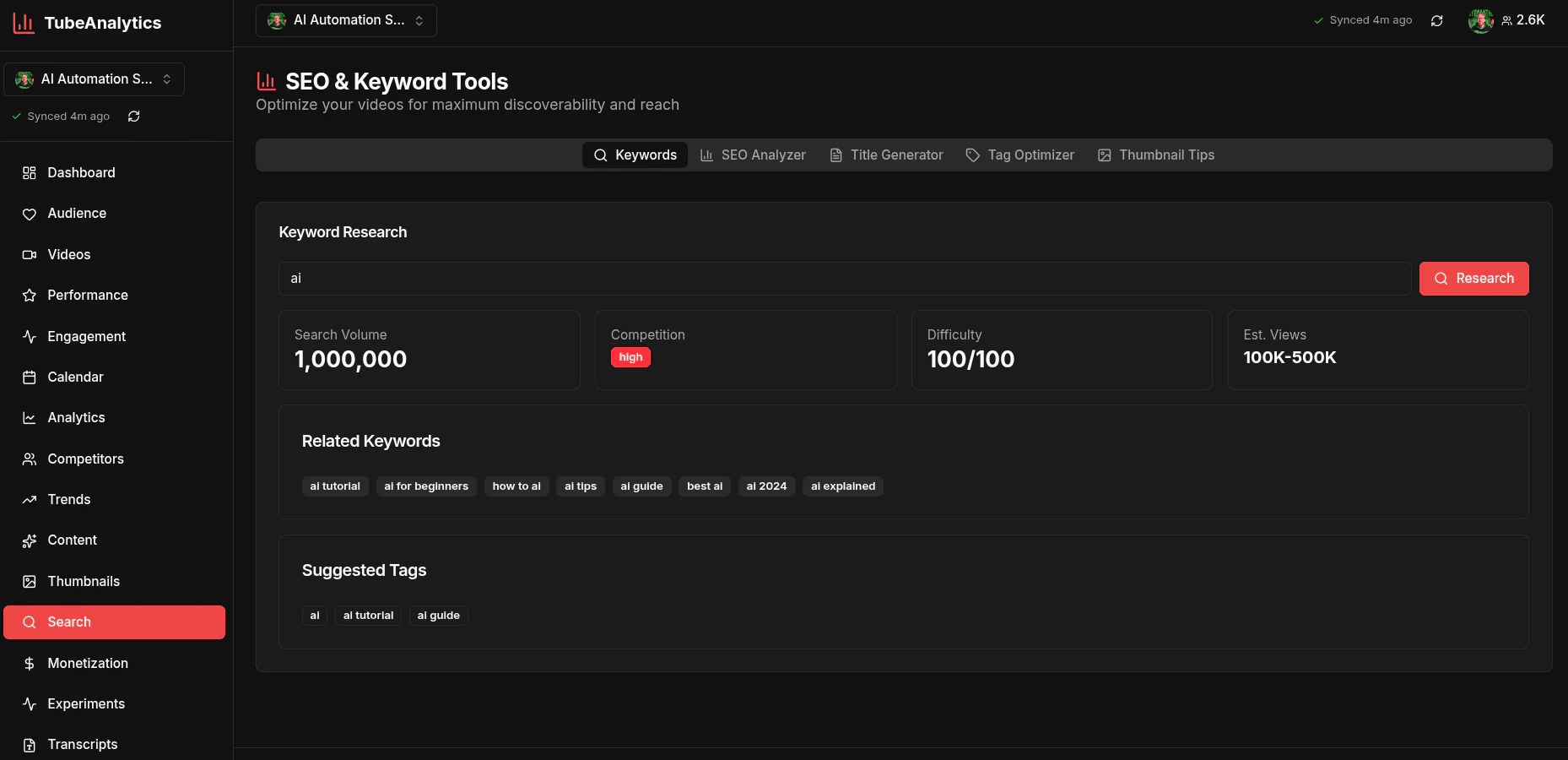Image resolution: width=1568 pixels, height=760 pixels.
Task: Open Monetization via the dollar icon
Action: coord(29,663)
